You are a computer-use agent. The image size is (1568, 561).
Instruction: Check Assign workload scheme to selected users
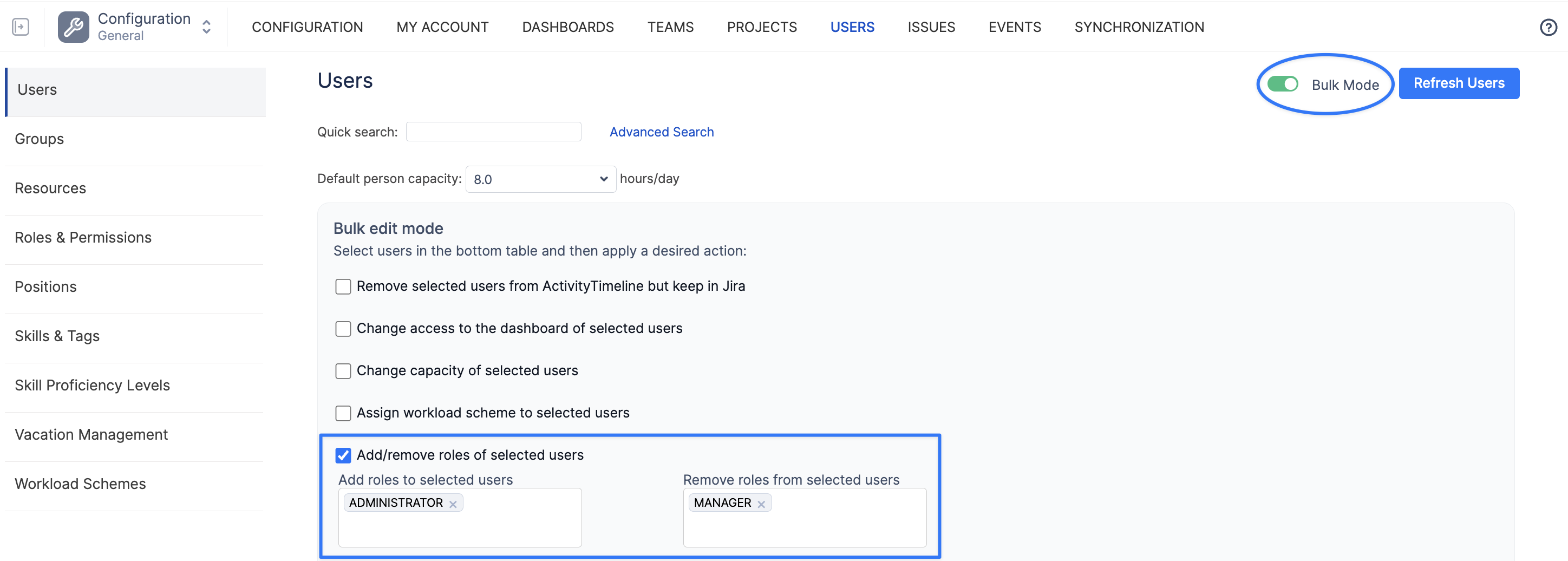point(343,413)
